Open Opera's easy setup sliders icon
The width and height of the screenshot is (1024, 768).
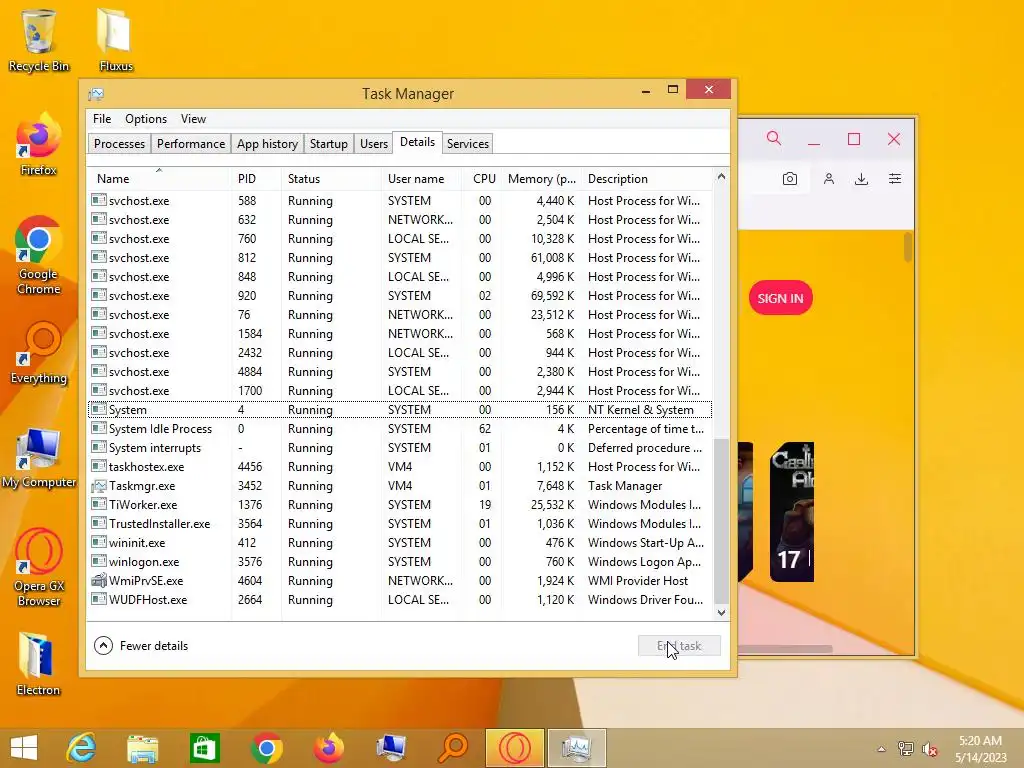click(895, 178)
